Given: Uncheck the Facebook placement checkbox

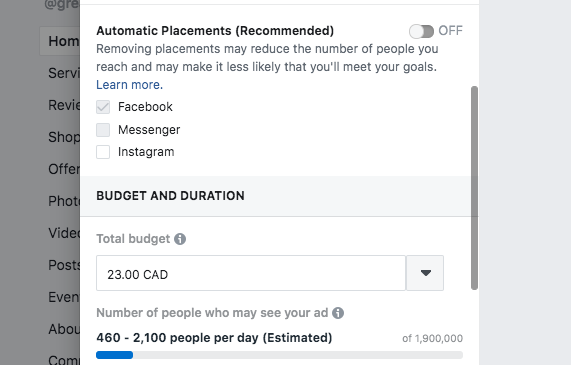Looking at the screenshot, I should click(x=103, y=107).
